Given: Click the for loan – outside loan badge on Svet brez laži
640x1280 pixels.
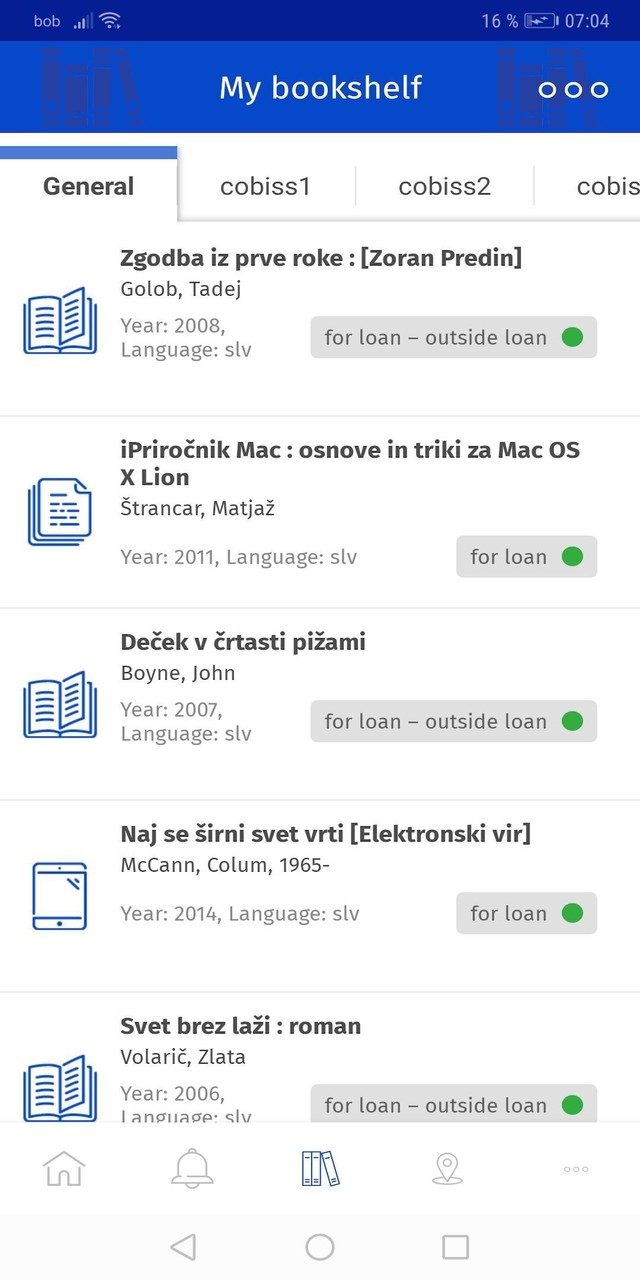Looking at the screenshot, I should [454, 1105].
